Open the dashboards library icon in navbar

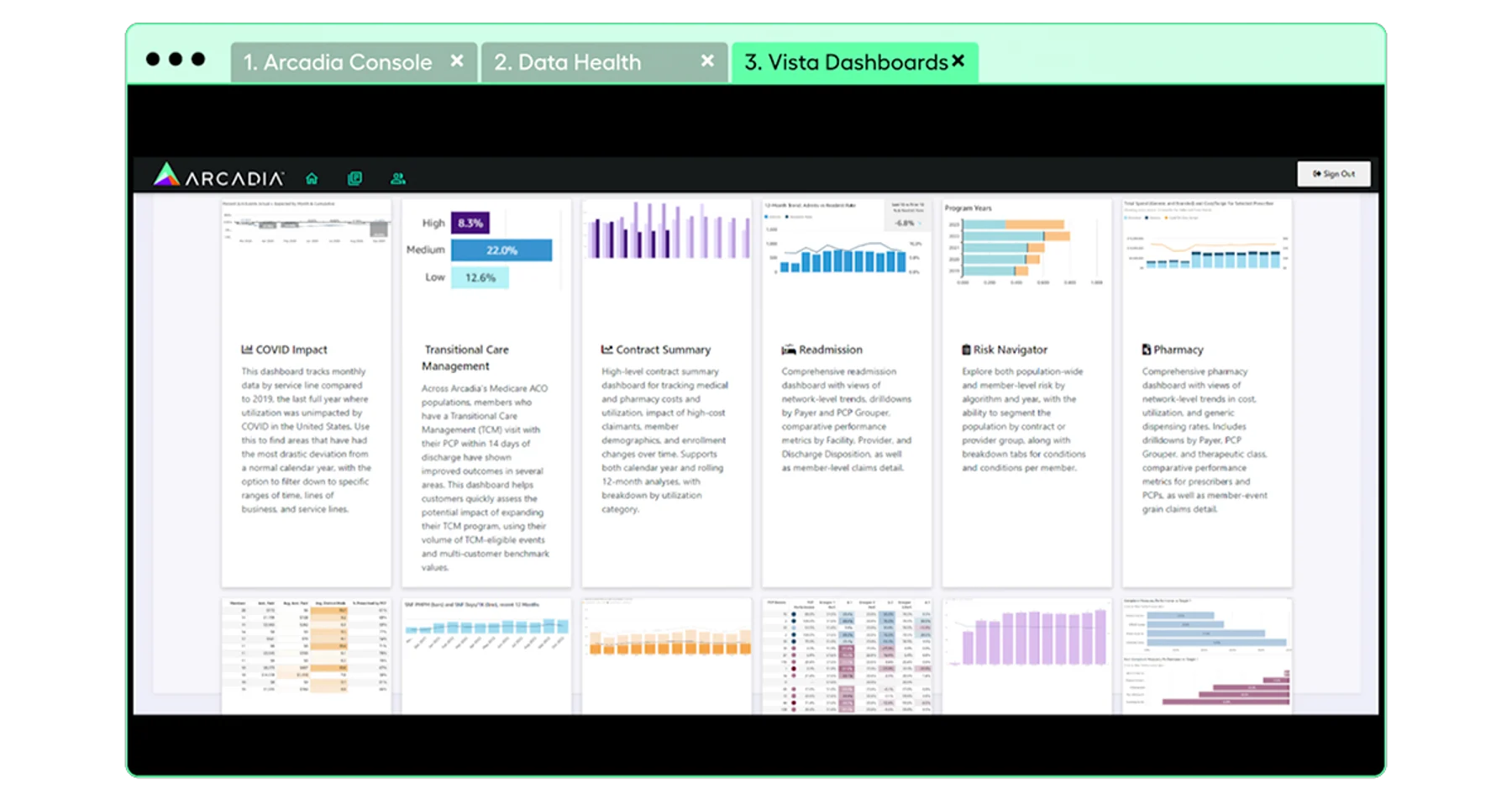(354, 178)
